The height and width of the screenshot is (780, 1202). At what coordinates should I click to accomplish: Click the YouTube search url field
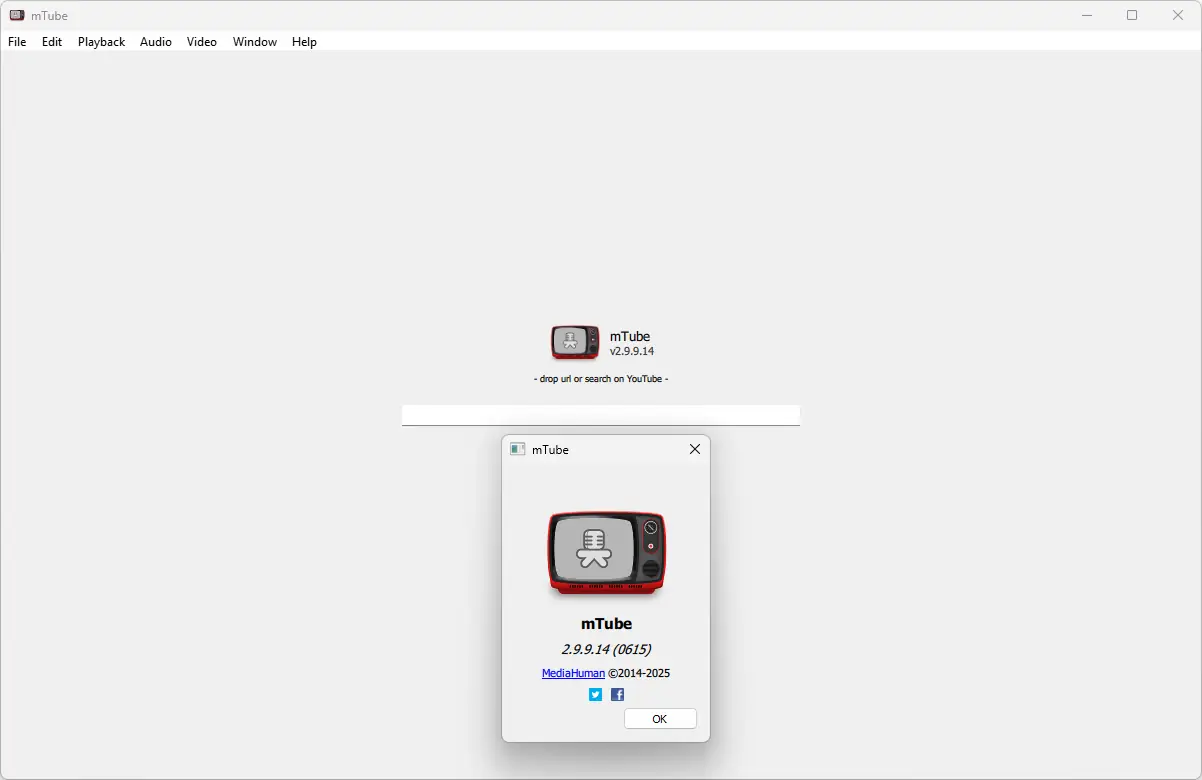pyautogui.click(x=601, y=415)
